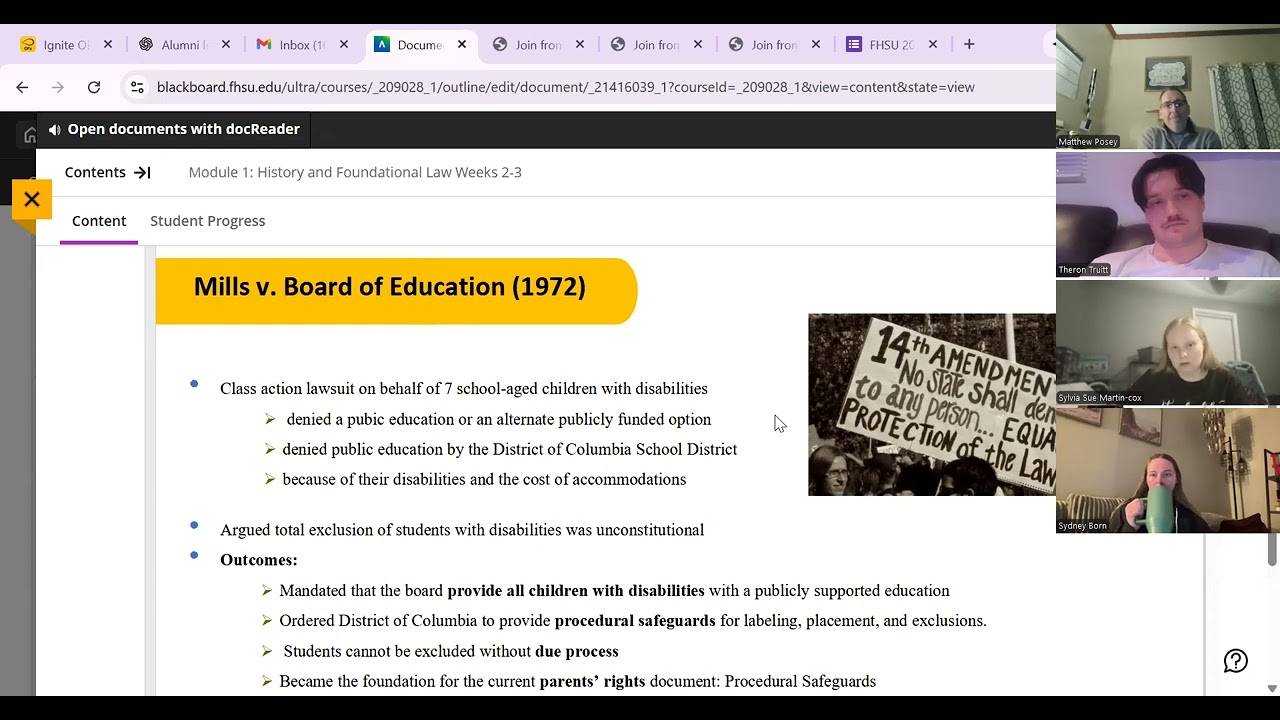Screen dimensions: 1280x720
Task: Reload the Blackboard page
Action: (x=94, y=87)
